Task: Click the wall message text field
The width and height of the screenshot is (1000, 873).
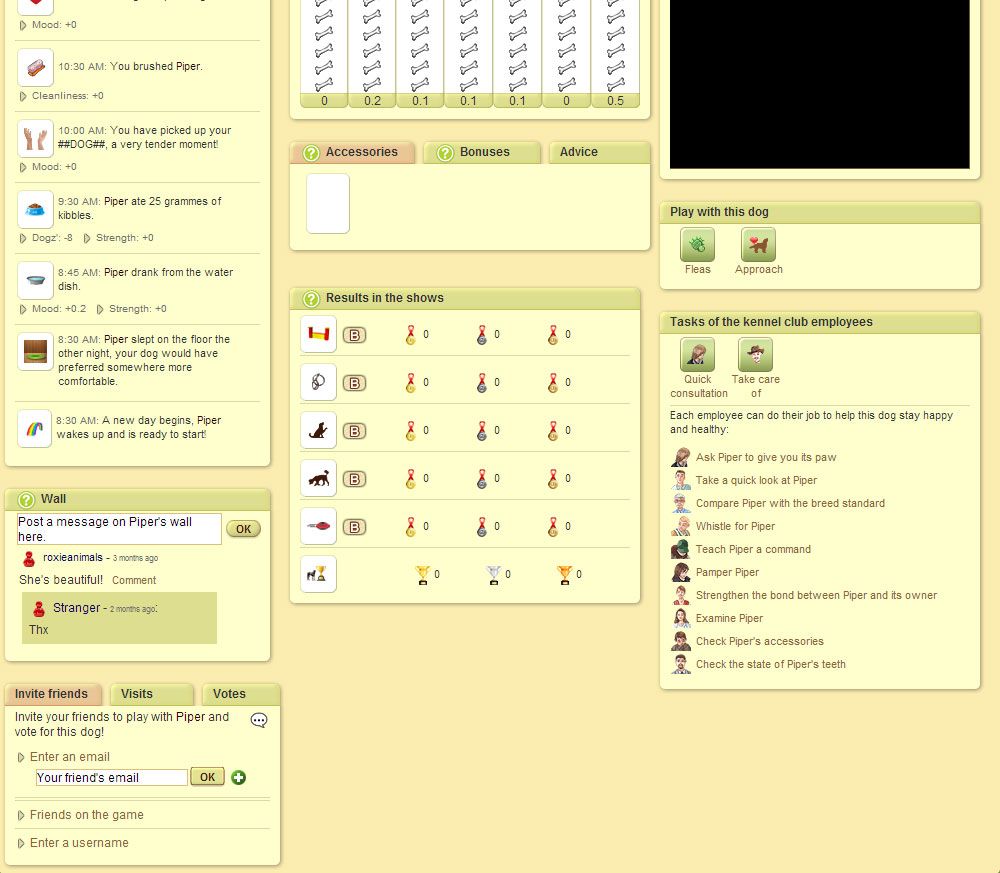Action: pos(119,529)
